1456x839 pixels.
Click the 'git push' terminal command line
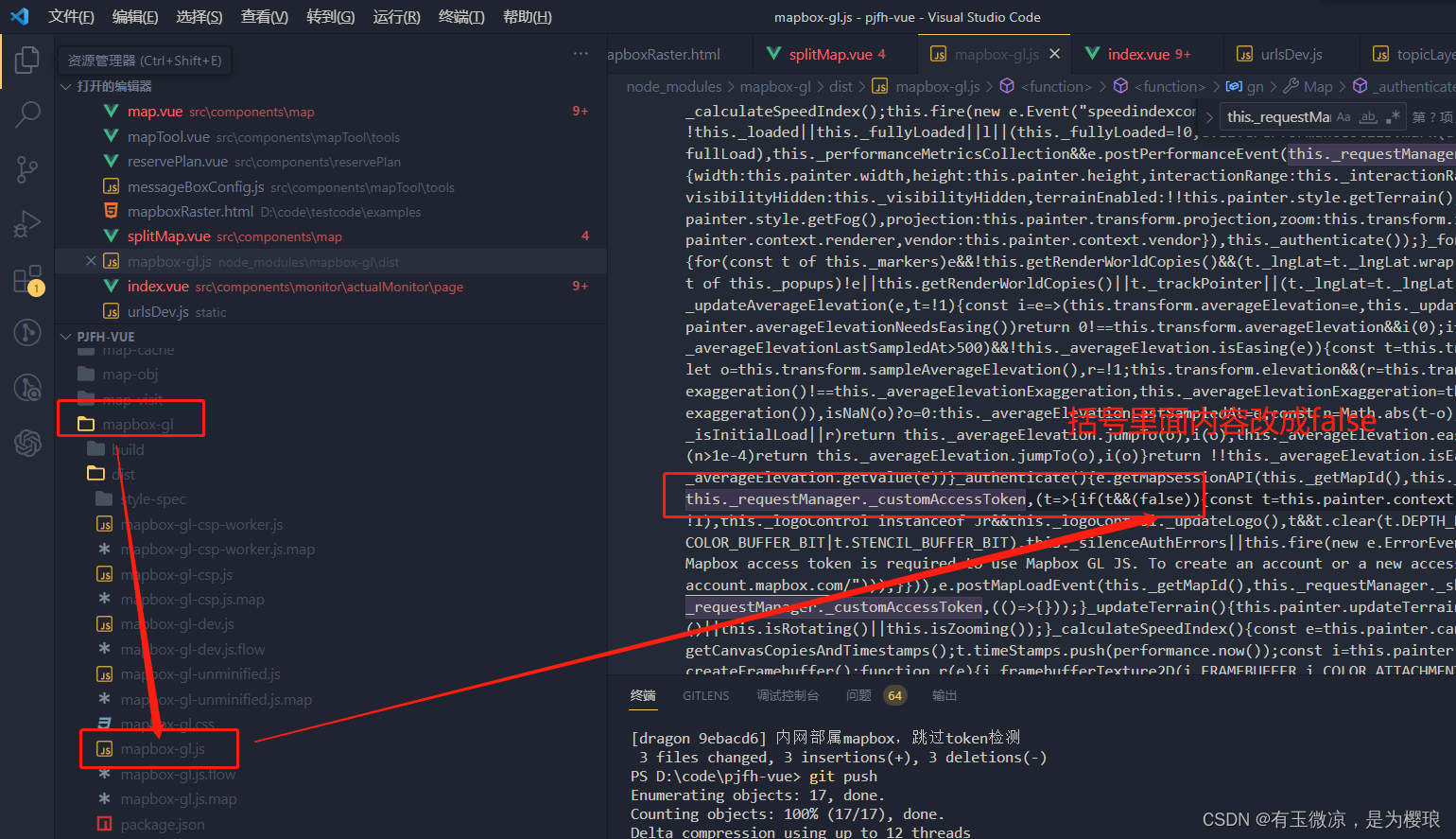pyautogui.click(x=754, y=777)
